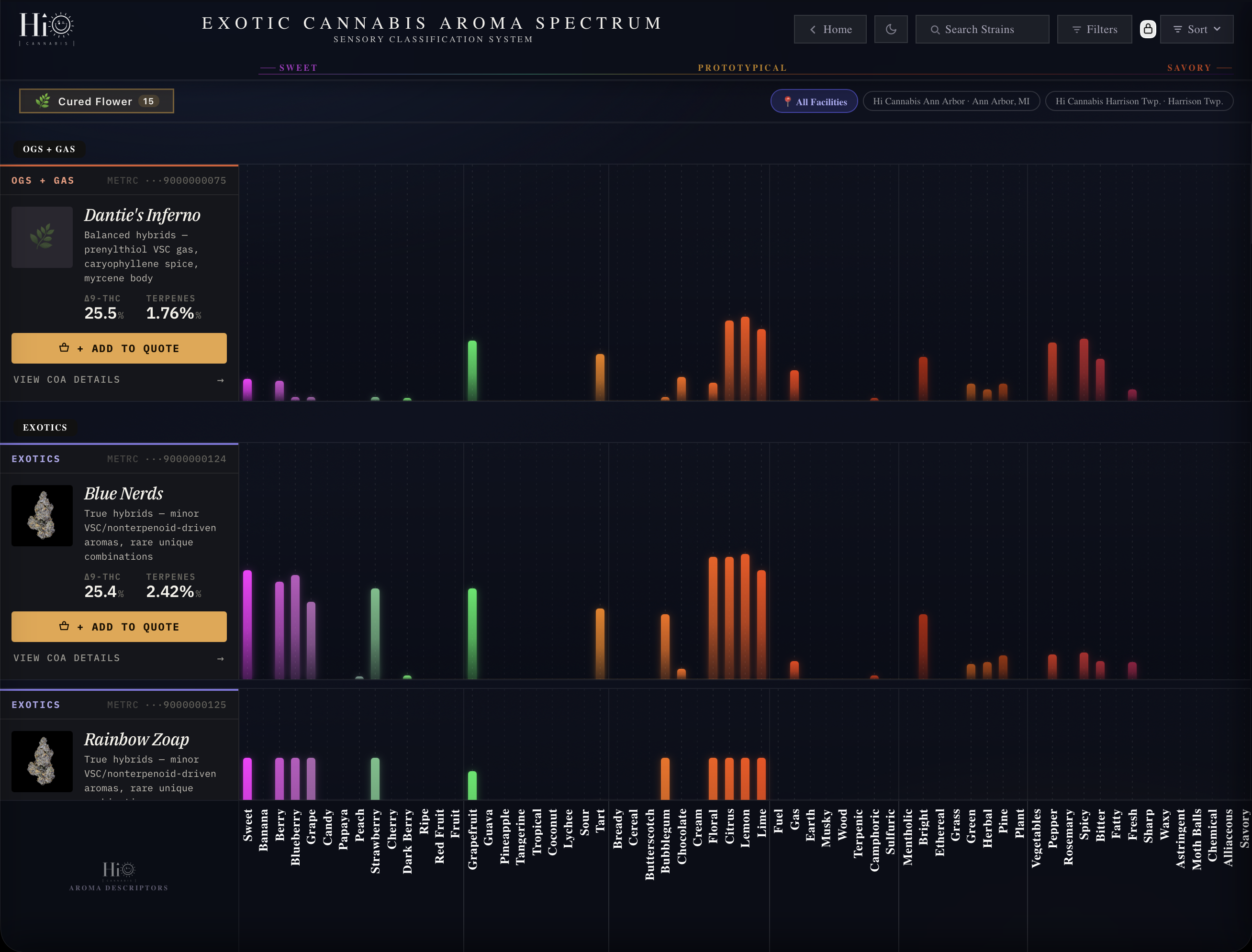Click the Sulfuric aroma descriptor label

point(890,832)
